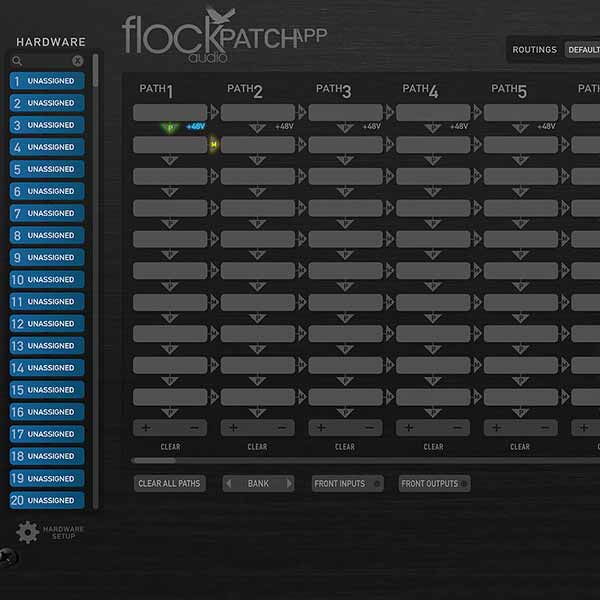Select Path 3's first empty slot
Image resolution: width=600 pixels, height=600 pixels.
pos(345,112)
